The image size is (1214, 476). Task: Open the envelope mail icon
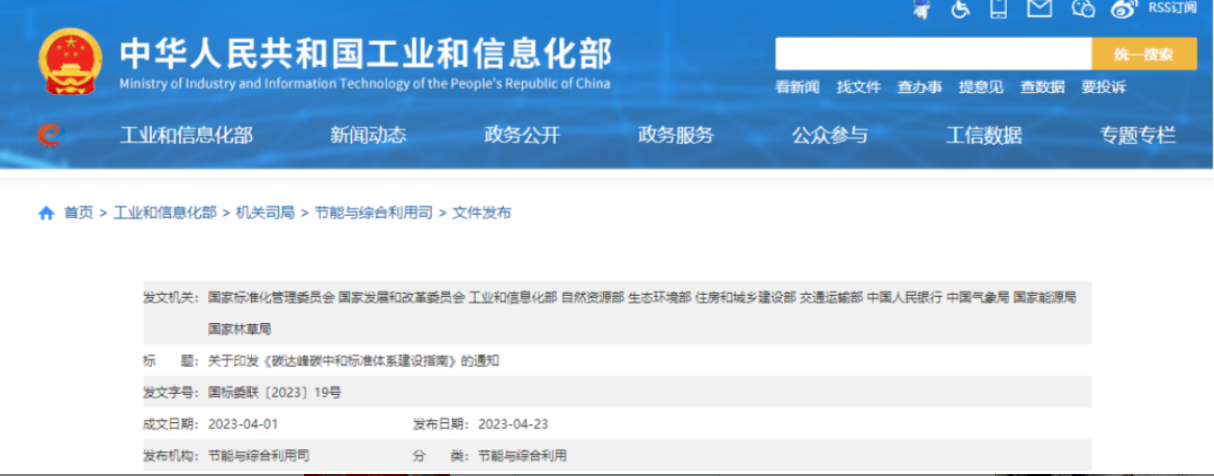[1039, 9]
